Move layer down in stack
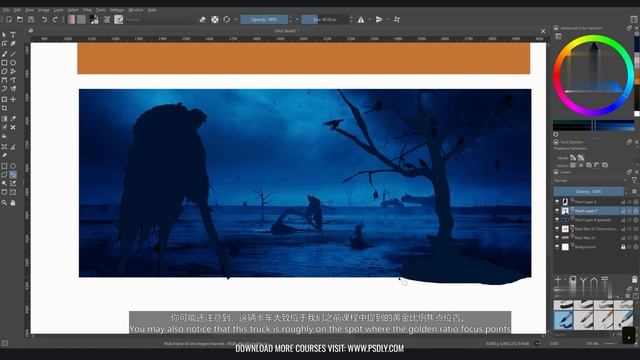640x360 pixels. pos(583,280)
